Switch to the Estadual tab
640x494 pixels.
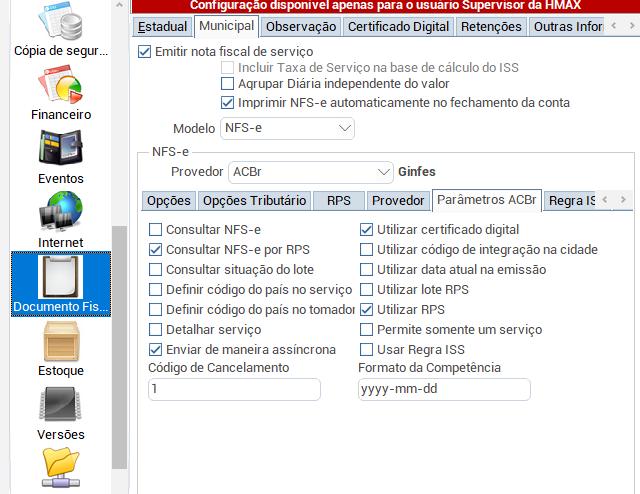pyautogui.click(x=162, y=27)
